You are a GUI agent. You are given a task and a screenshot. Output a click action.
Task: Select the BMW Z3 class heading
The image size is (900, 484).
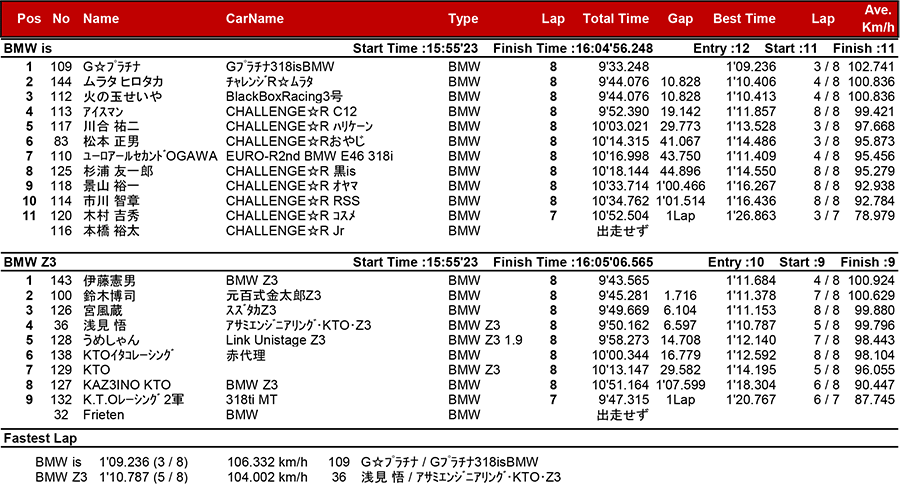pyautogui.click(x=30, y=262)
